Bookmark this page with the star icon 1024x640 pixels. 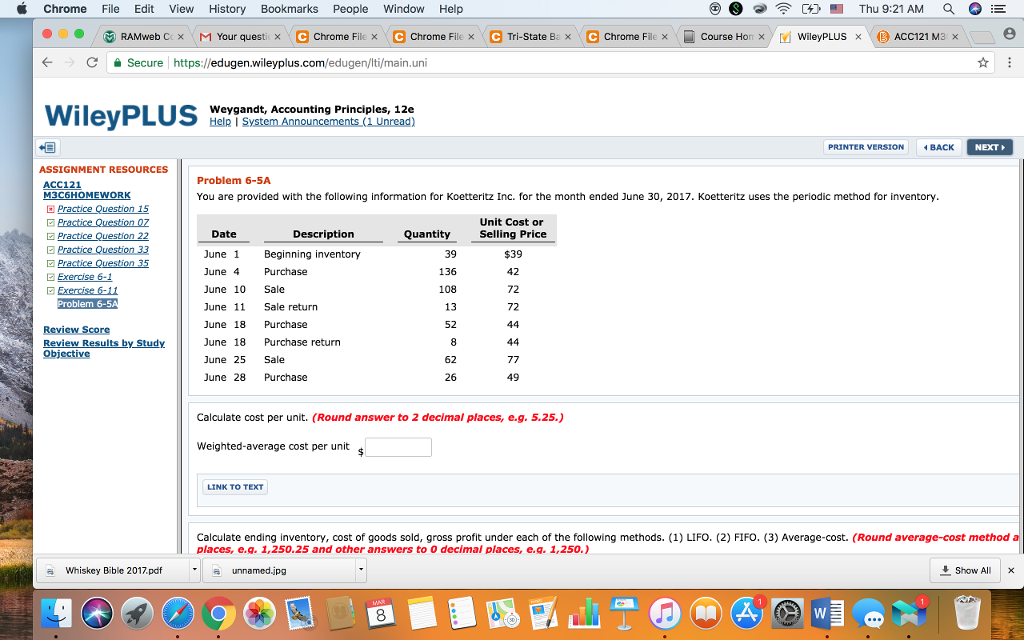tap(982, 63)
